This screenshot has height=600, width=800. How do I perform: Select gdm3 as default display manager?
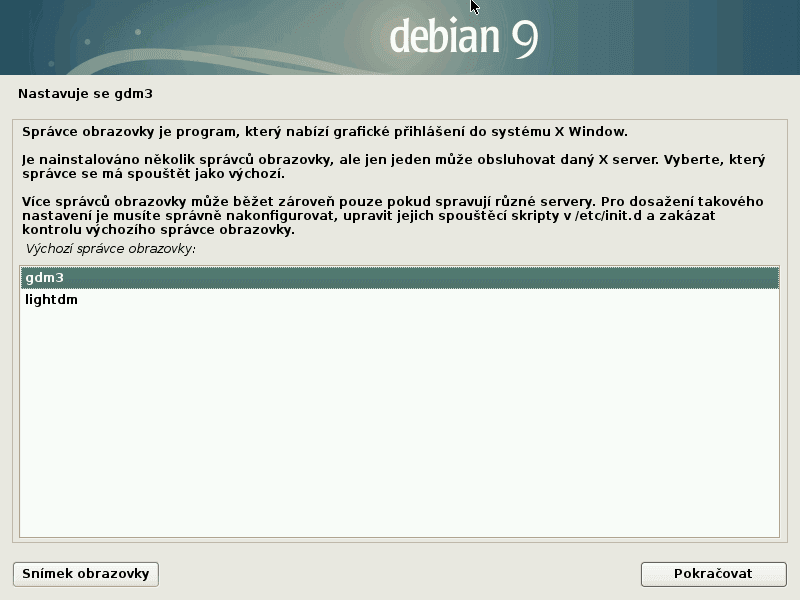399,278
